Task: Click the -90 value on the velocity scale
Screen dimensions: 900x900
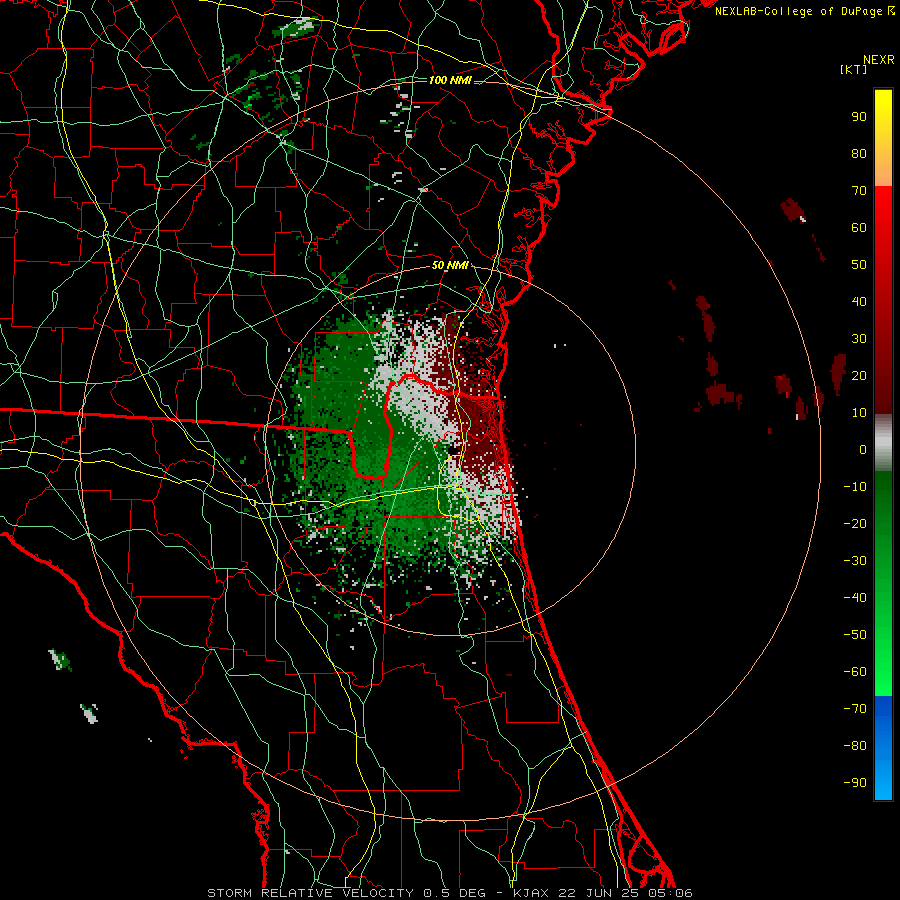Action: click(855, 783)
